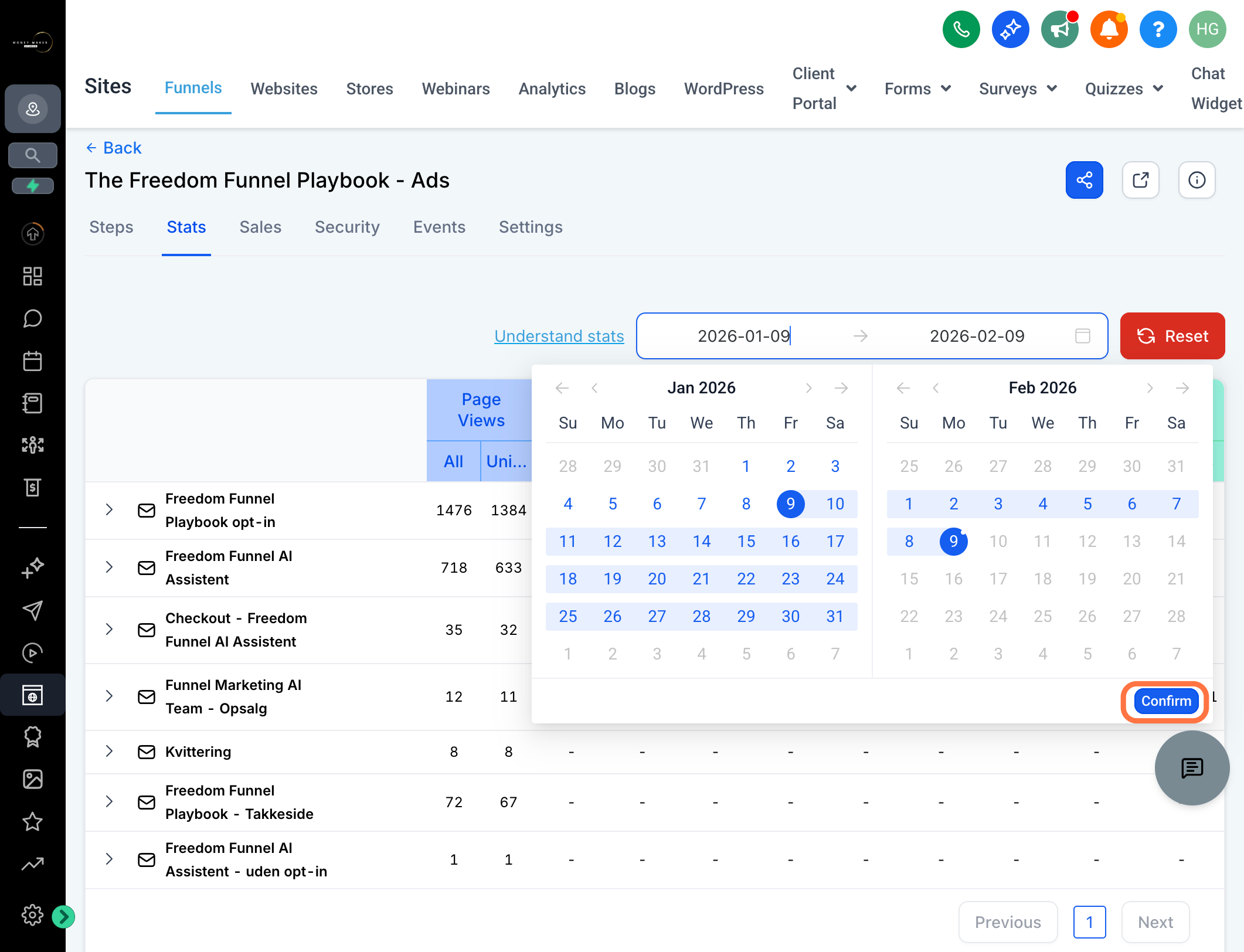
Task: Expand the Freedom Funnel Playbook opt-in row
Action: [109, 509]
